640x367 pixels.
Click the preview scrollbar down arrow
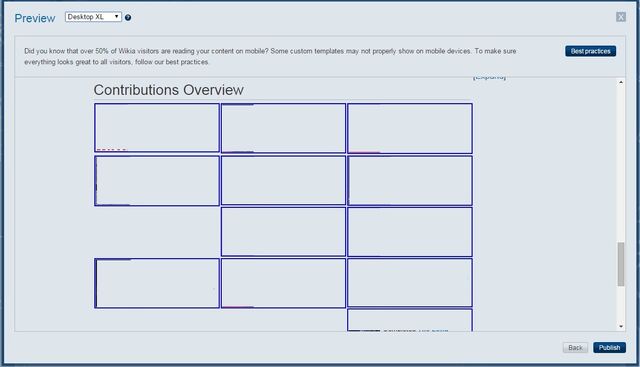[x=621, y=326]
